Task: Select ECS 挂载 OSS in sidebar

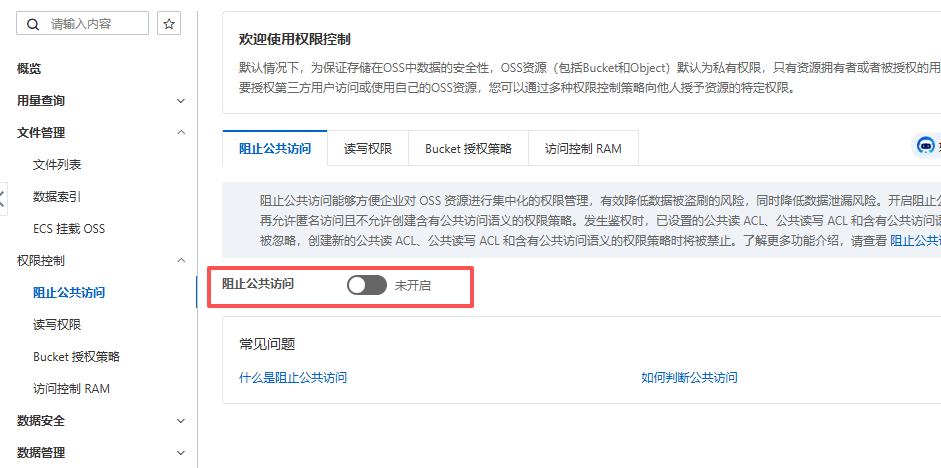Action: (69, 229)
